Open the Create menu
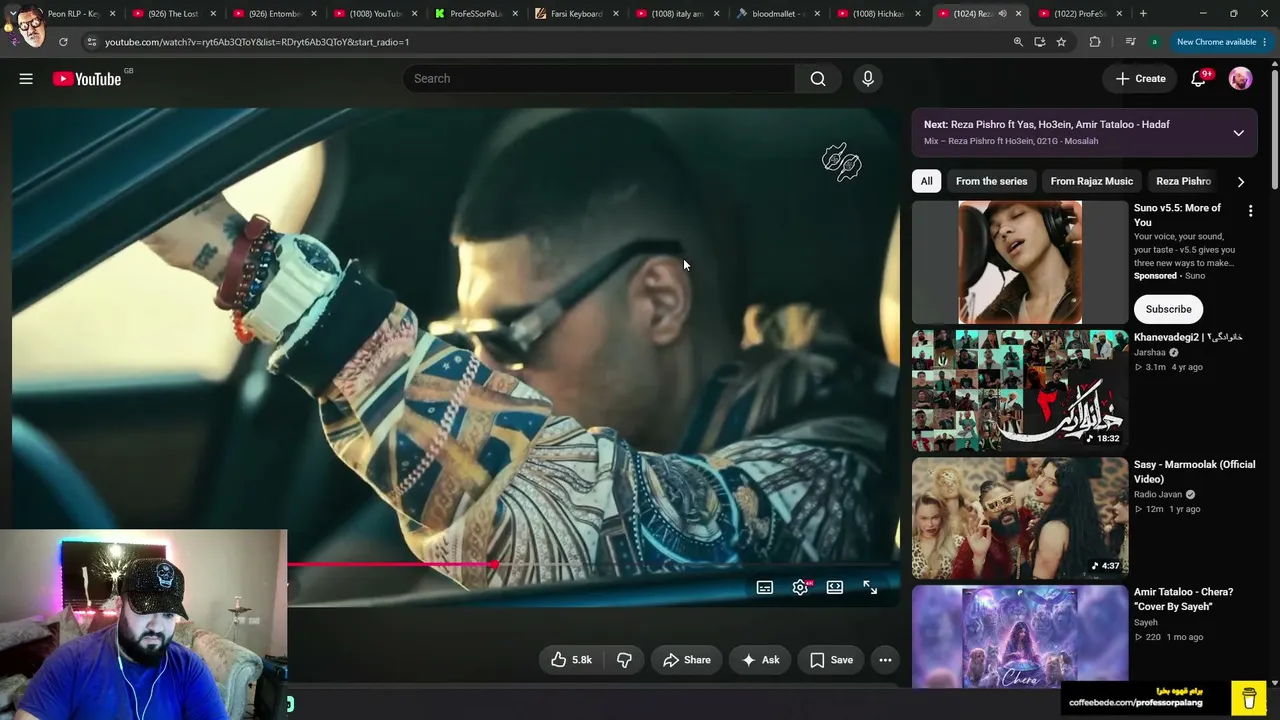The width and height of the screenshot is (1280, 720). [x=1140, y=79]
